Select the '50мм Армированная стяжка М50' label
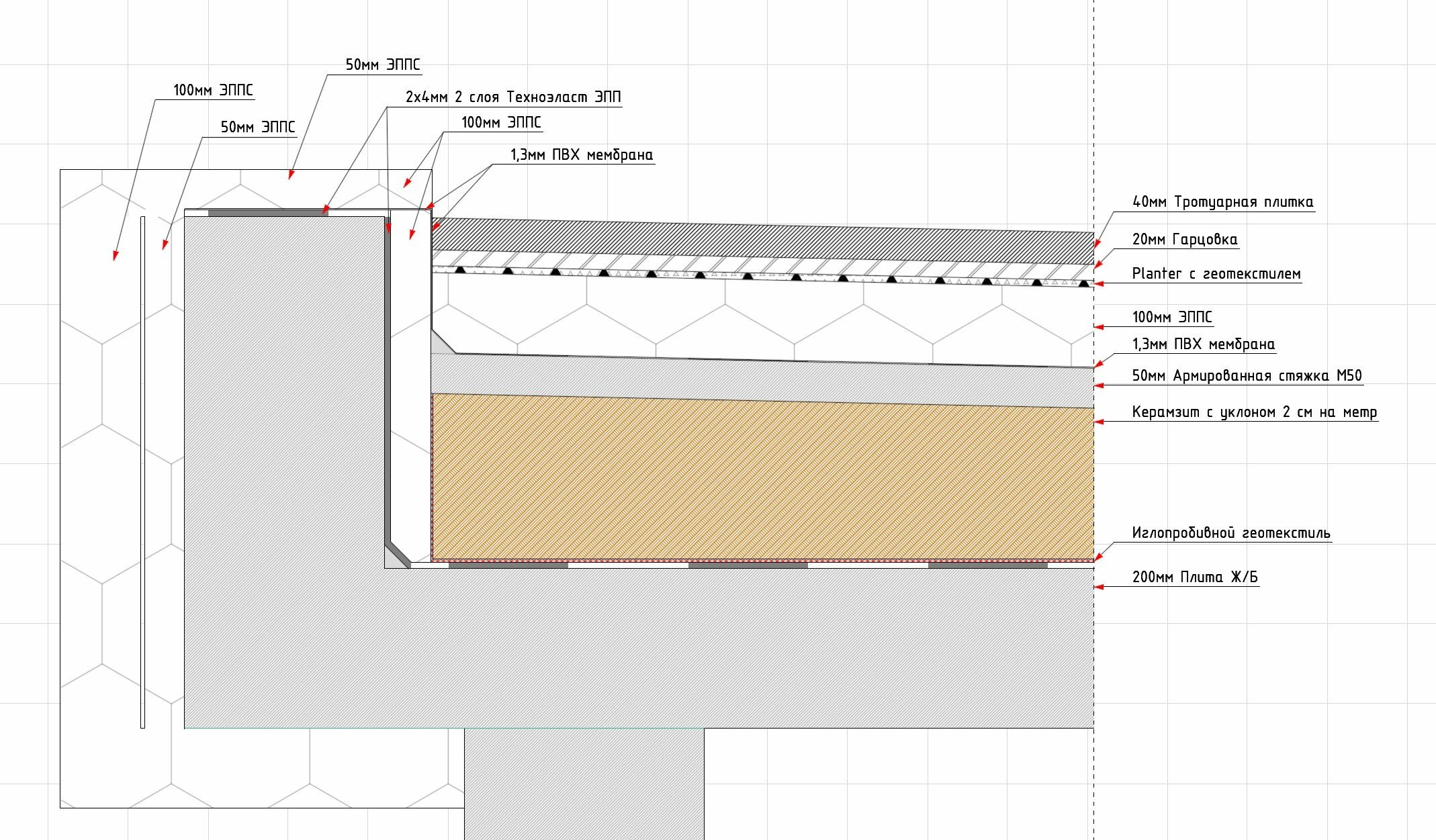The width and height of the screenshot is (1436, 840). (1247, 375)
